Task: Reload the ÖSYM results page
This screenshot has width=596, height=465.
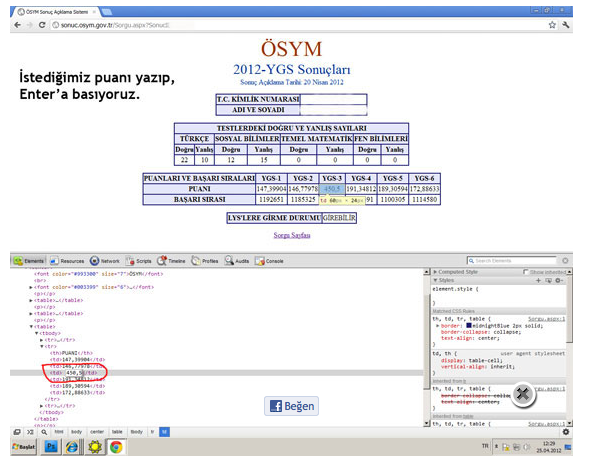Action: pos(42,25)
